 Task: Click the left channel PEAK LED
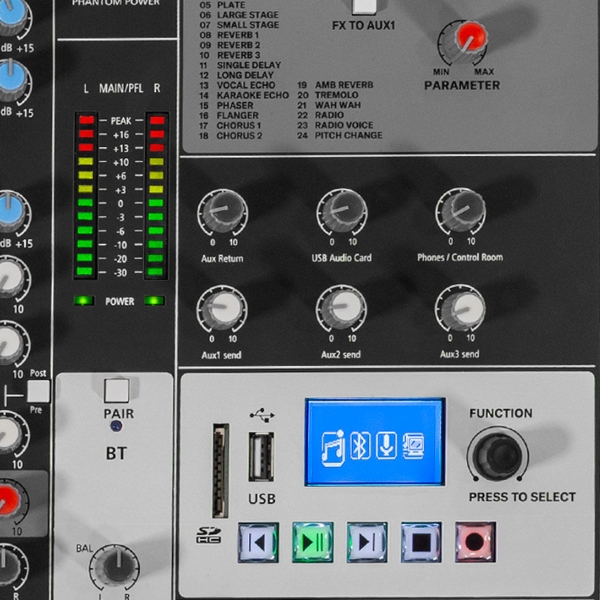[86, 120]
